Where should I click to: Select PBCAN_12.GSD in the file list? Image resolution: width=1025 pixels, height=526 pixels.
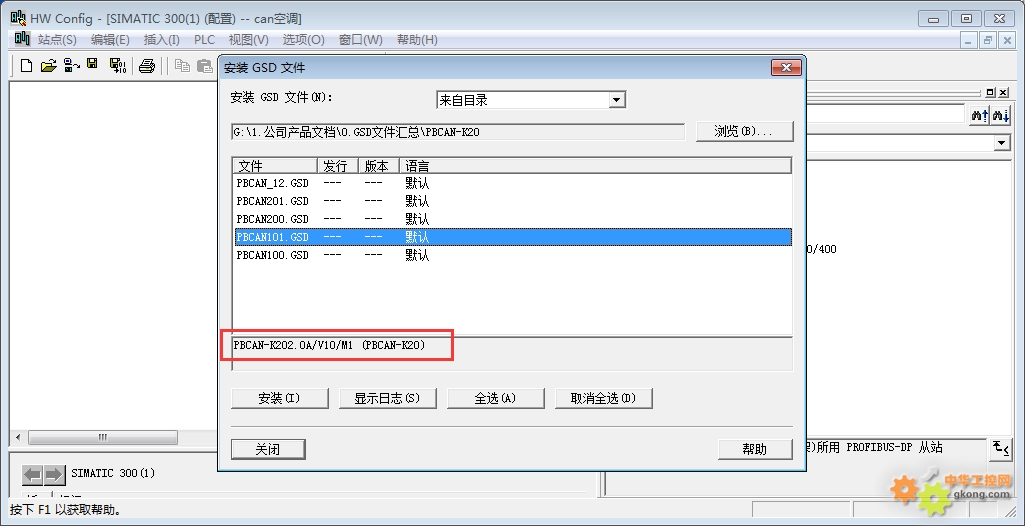512,183
